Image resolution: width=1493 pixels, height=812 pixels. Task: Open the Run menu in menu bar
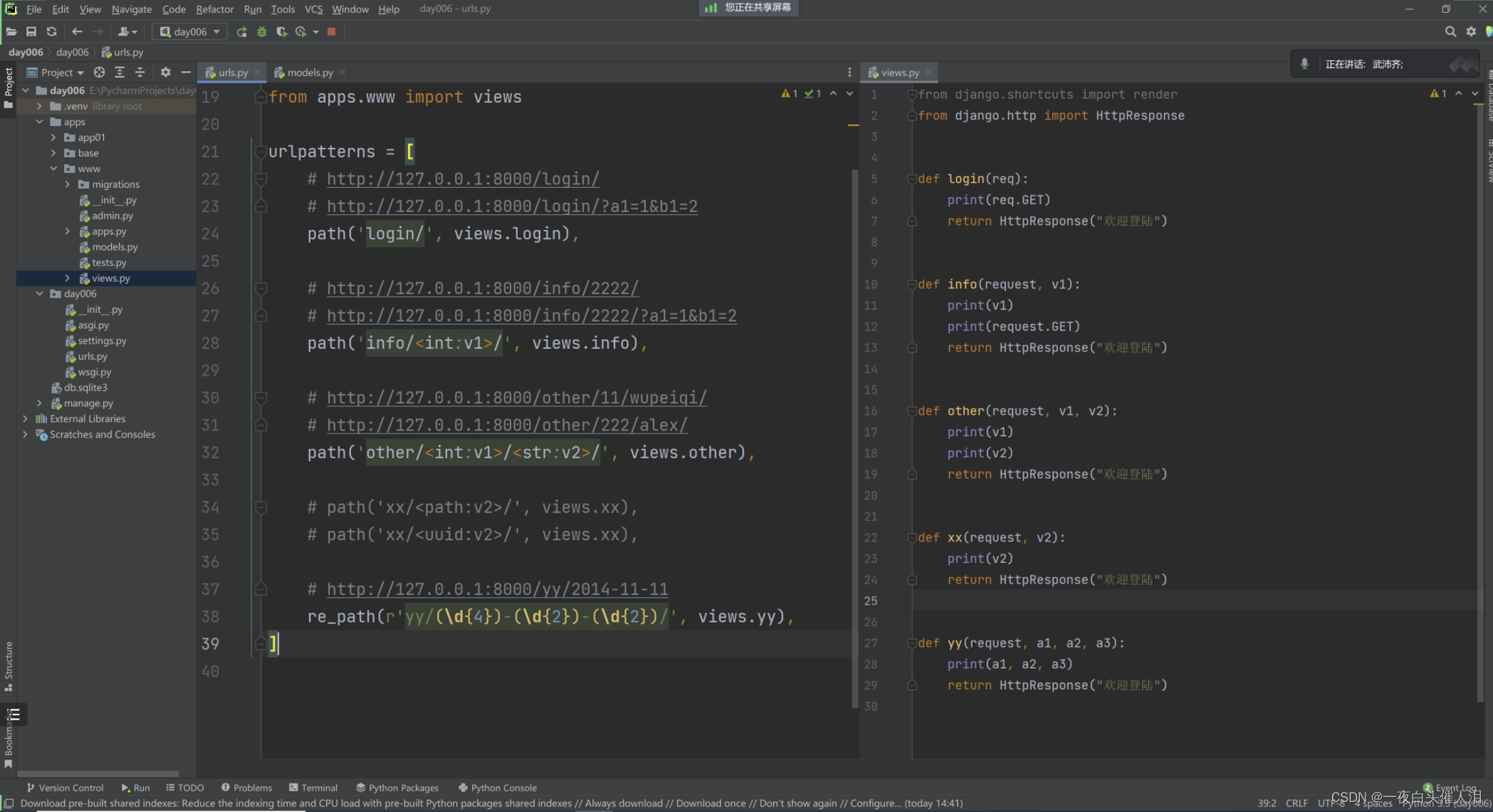click(252, 8)
